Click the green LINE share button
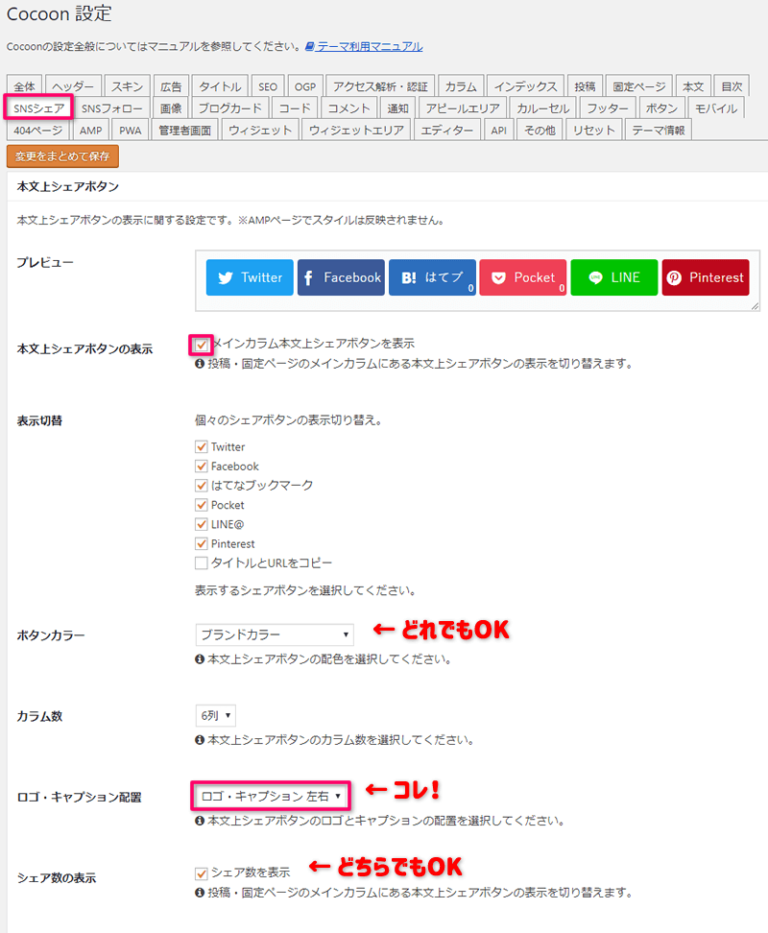 [x=613, y=278]
